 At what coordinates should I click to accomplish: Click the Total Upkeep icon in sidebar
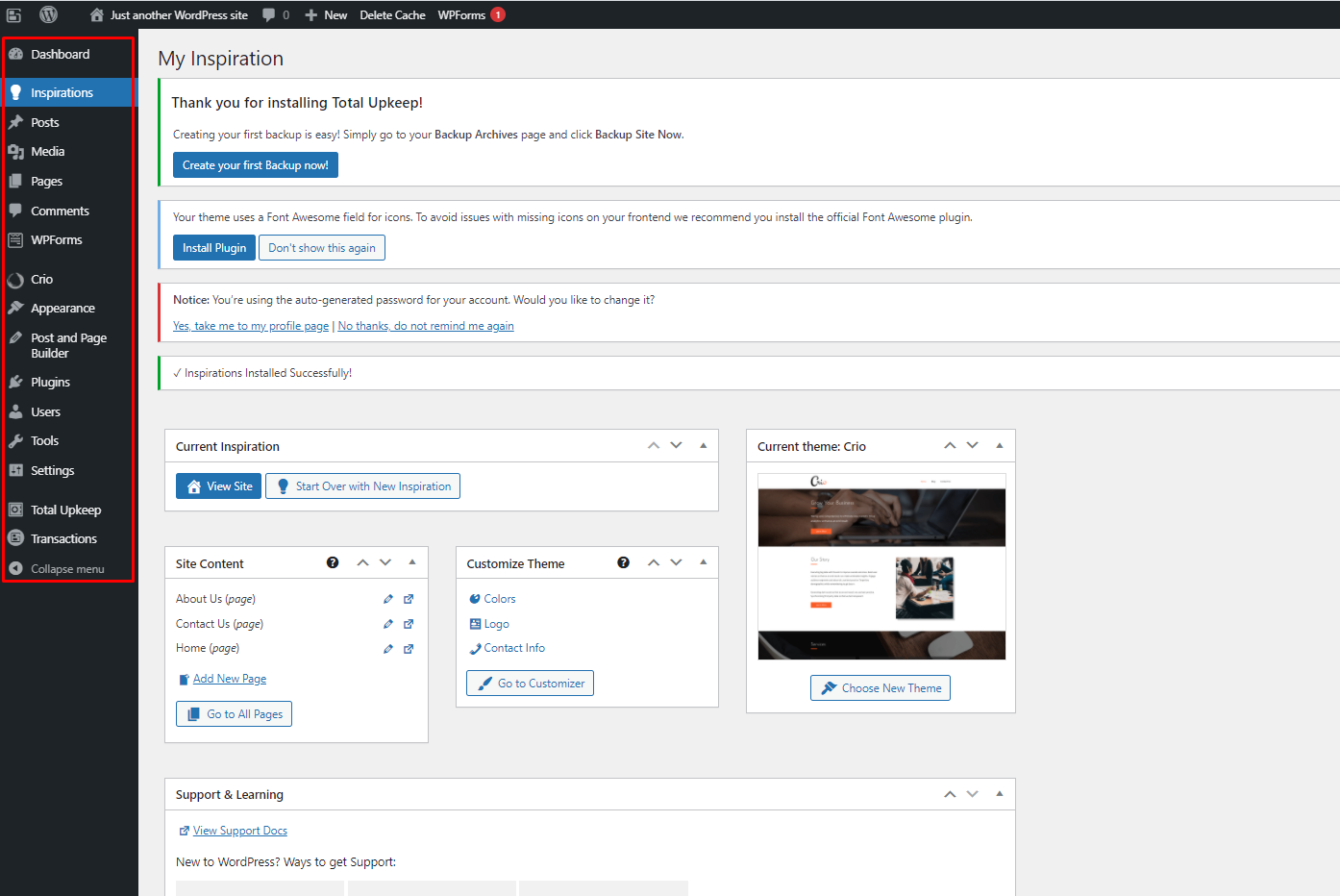(x=15, y=510)
